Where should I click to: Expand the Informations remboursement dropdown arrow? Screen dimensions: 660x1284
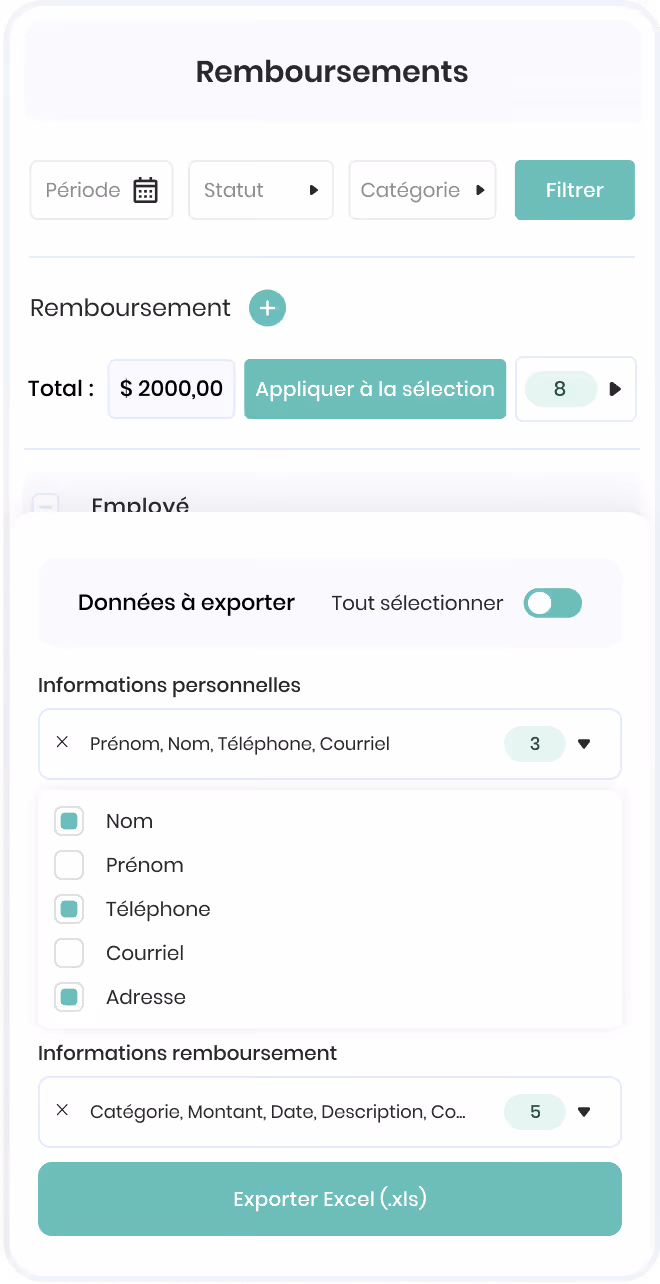point(585,1112)
